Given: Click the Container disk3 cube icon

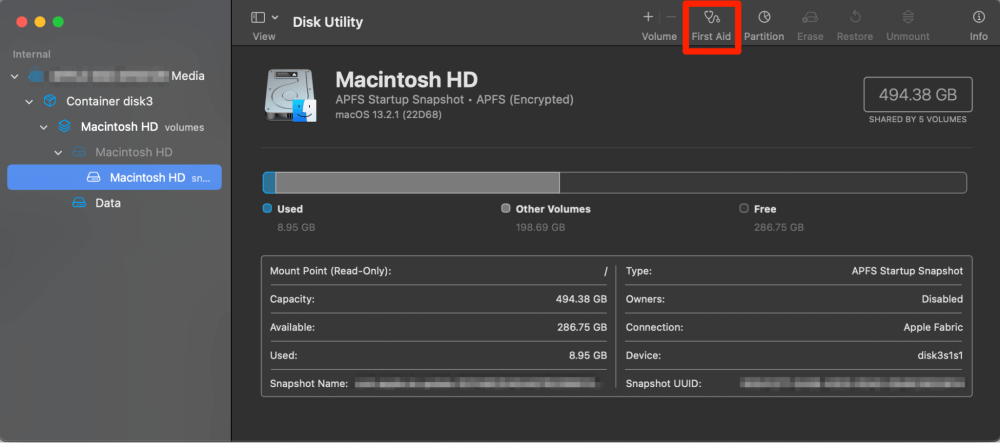Looking at the screenshot, I should [x=50, y=101].
